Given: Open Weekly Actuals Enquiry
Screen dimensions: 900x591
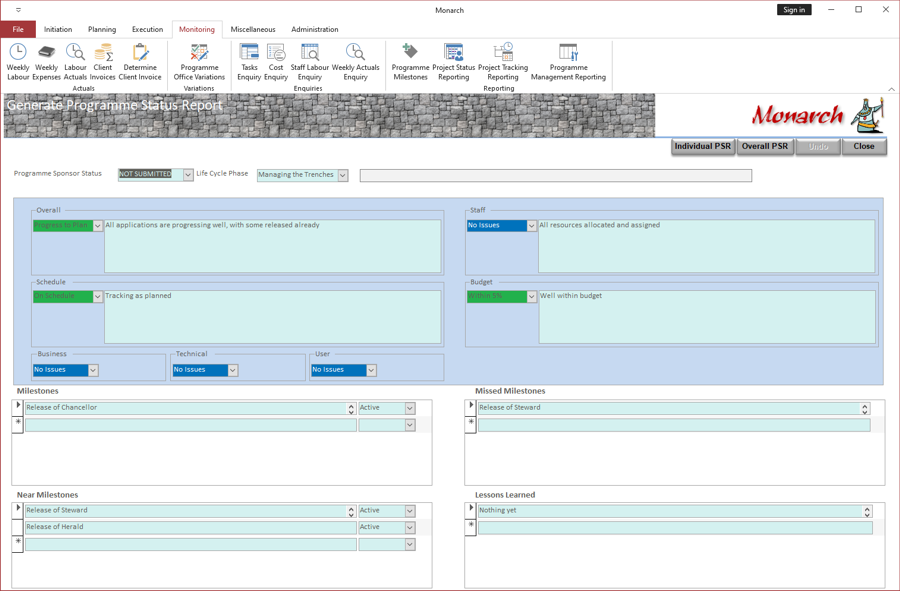Looking at the screenshot, I should 355,61.
